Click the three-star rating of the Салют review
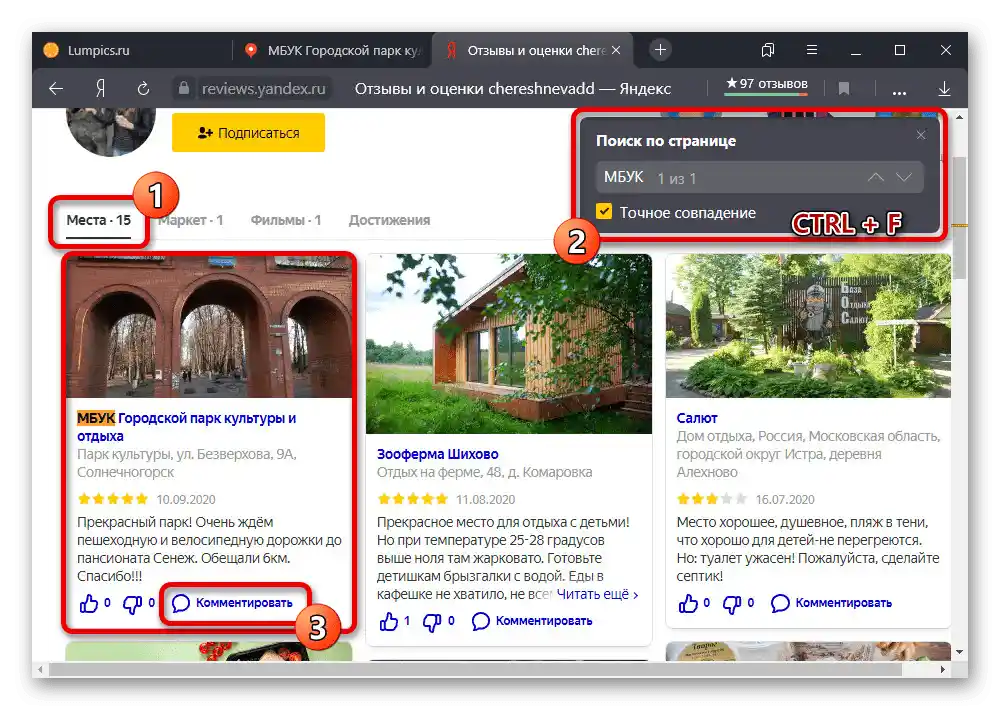Viewport: 1000px width, 710px height. tap(712, 499)
